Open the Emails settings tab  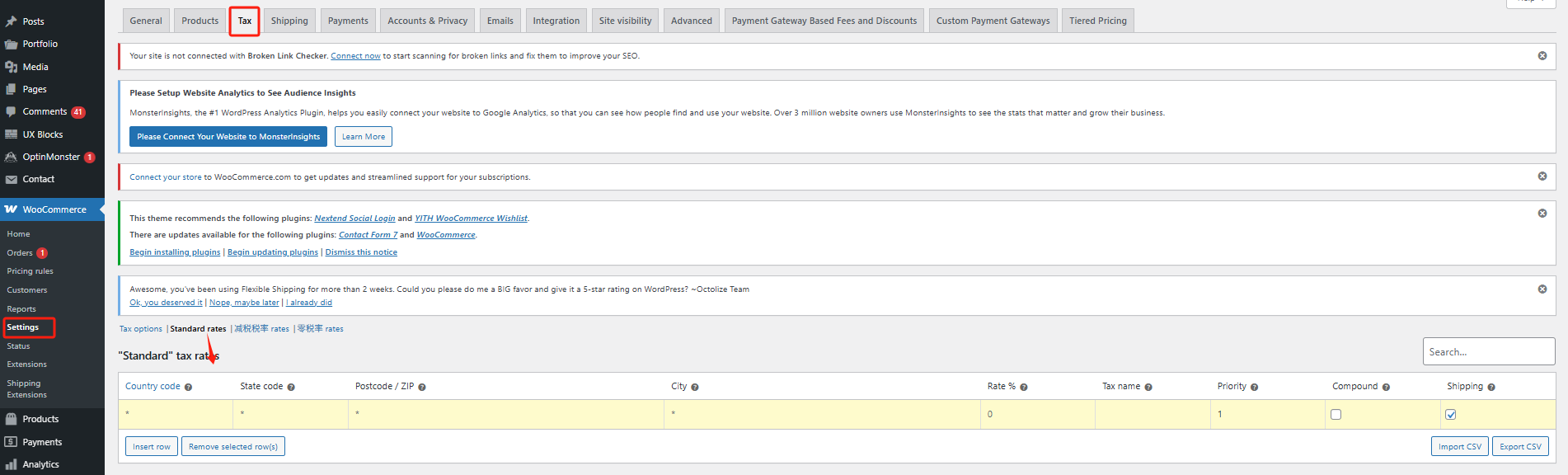pos(500,21)
